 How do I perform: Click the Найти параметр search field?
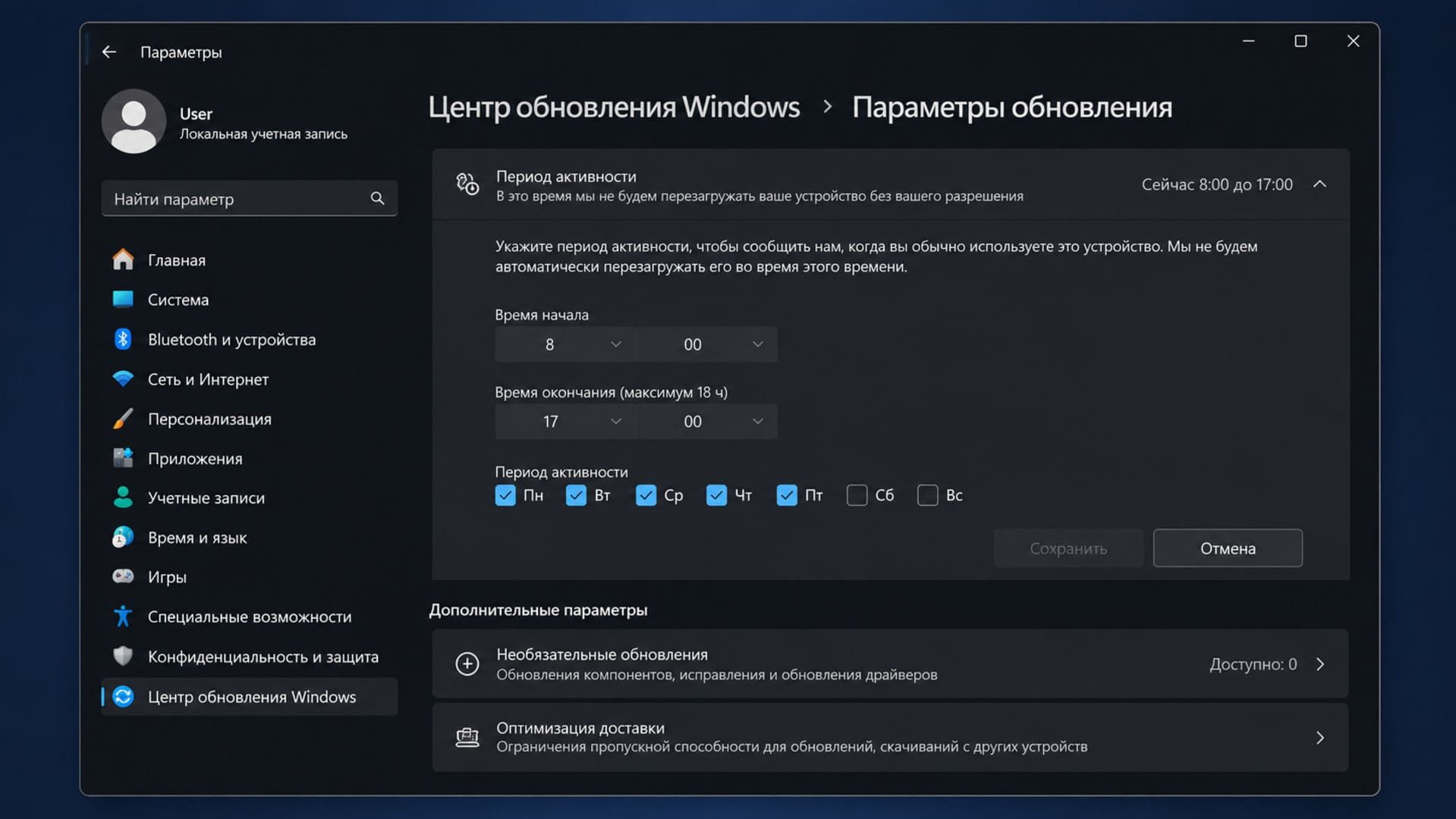pos(249,199)
